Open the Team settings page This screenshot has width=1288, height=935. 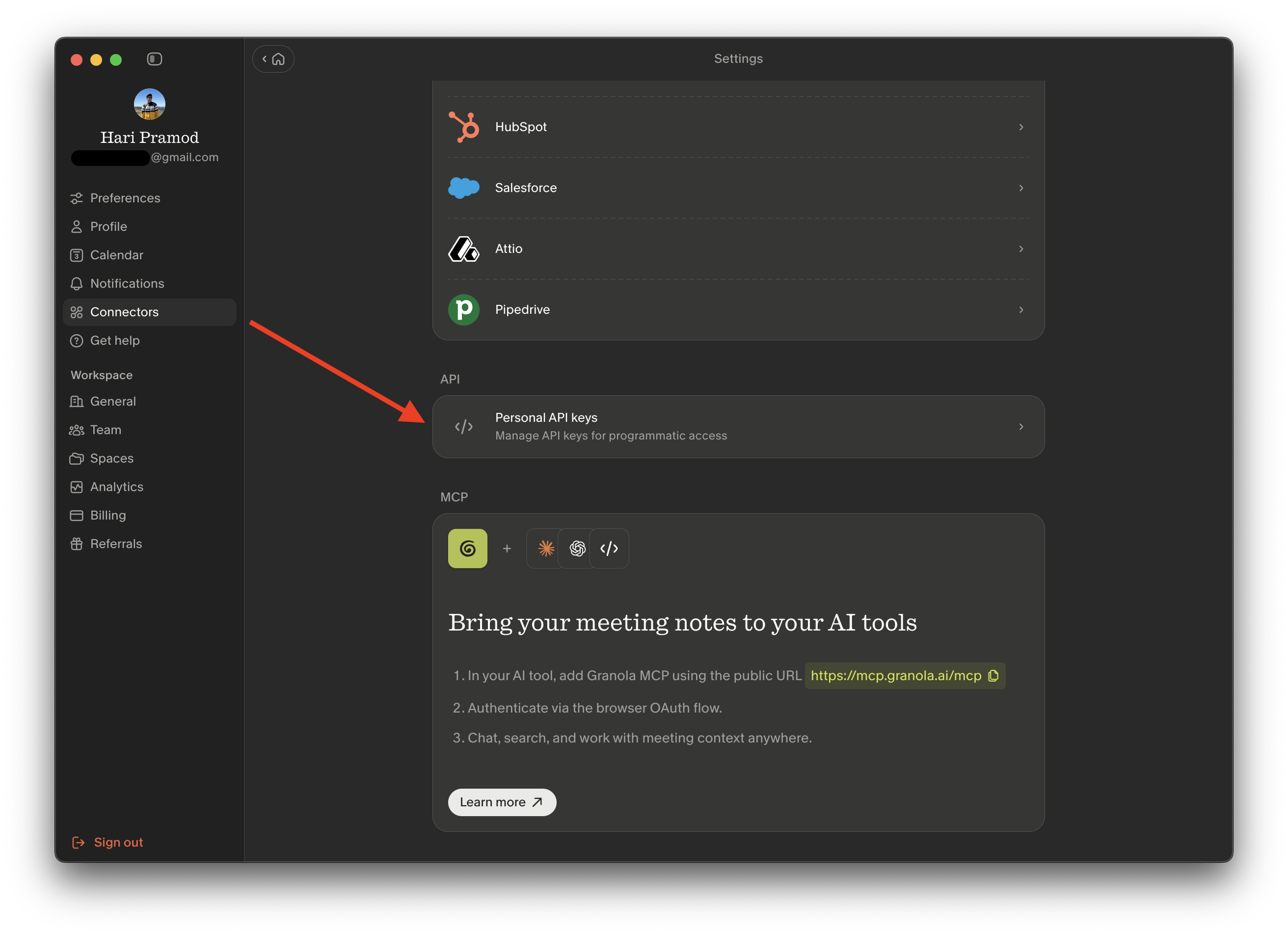149,430
